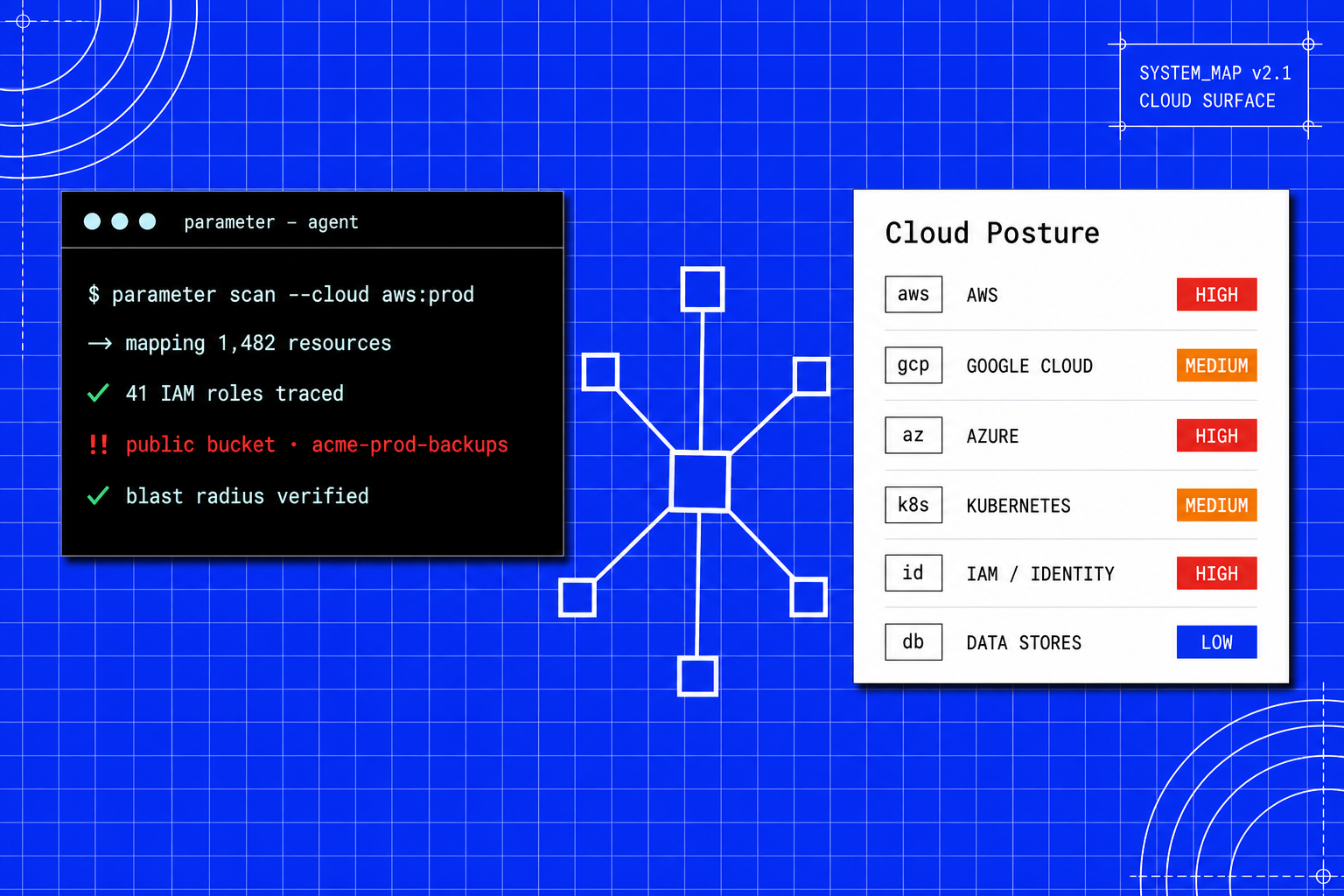Click the HIGH badge for IAM / Identity
This screenshot has height=896, width=1344.
[x=1216, y=573]
